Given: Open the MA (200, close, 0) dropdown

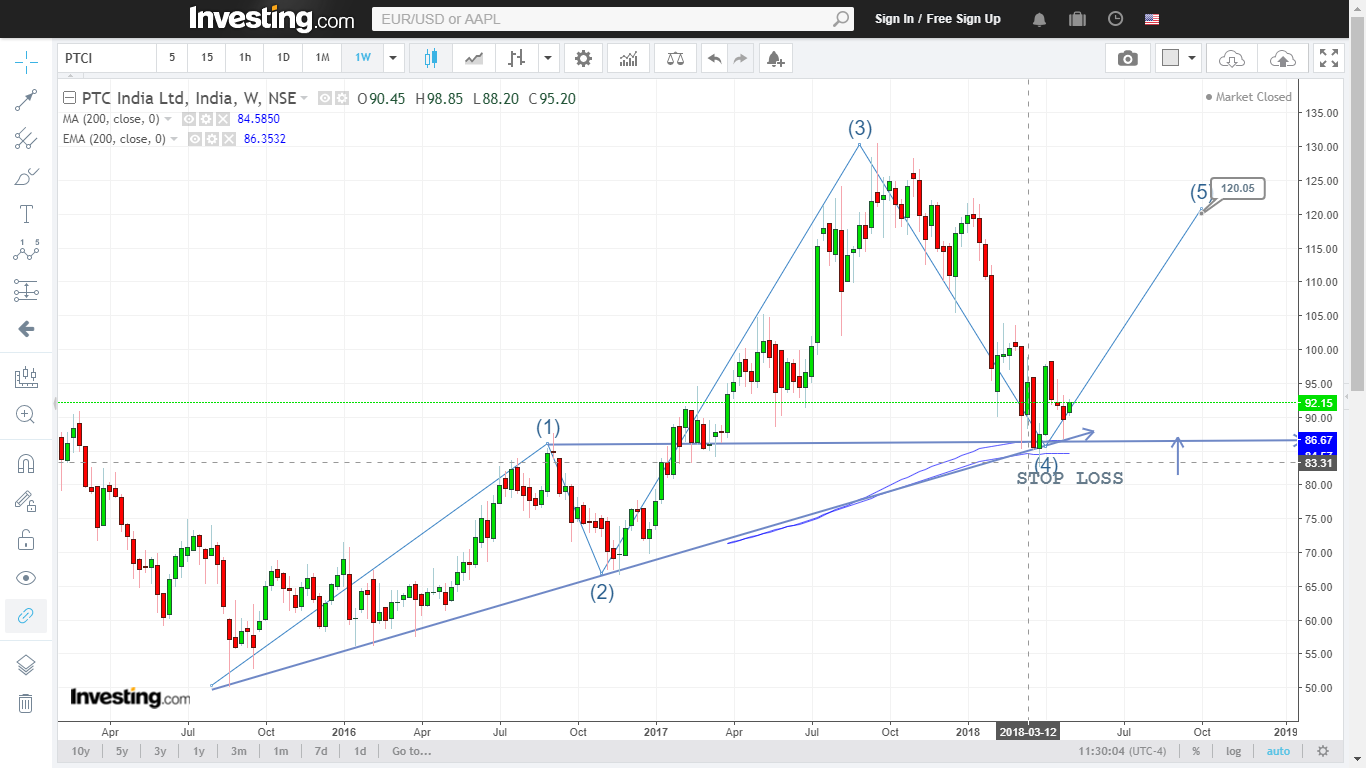Looking at the screenshot, I should (168, 119).
